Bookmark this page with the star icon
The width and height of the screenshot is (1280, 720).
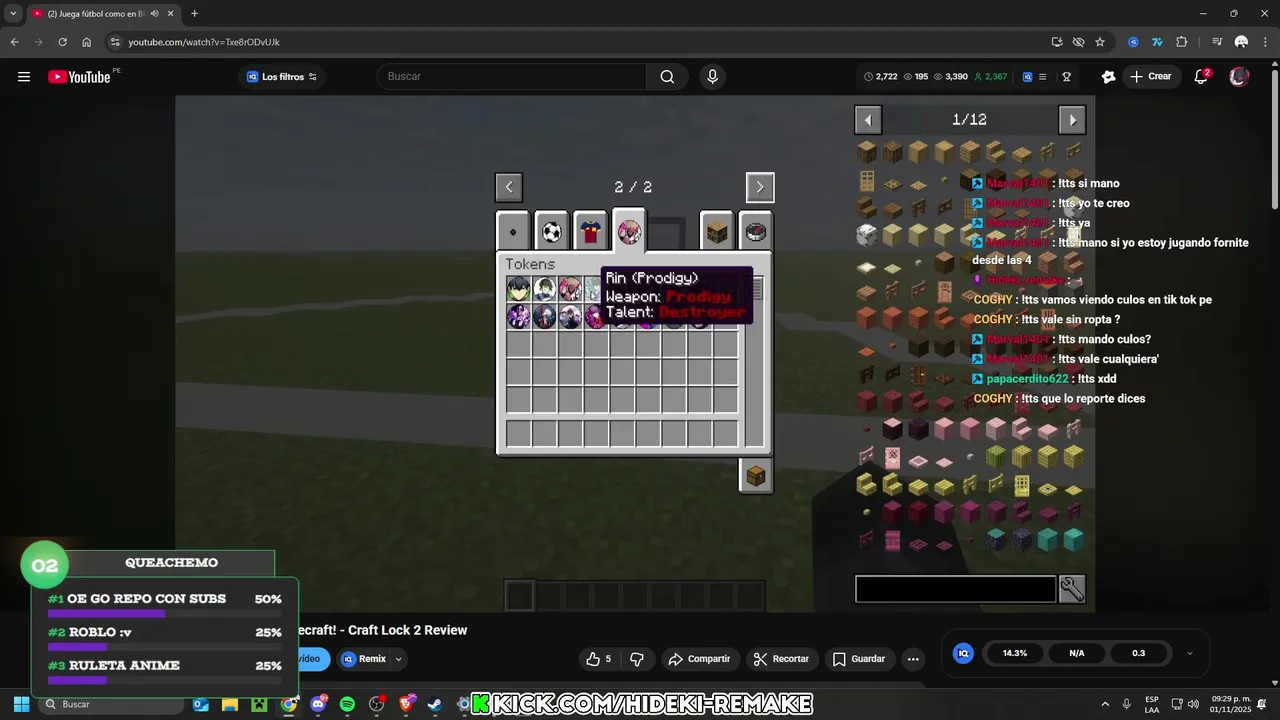click(x=1100, y=42)
